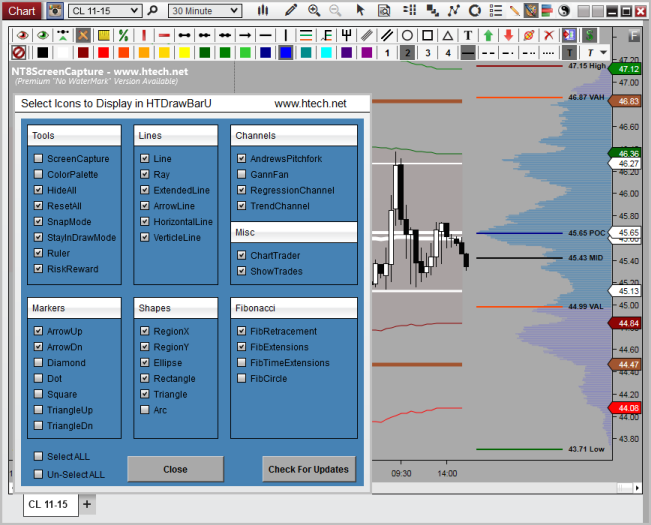Pick the purple color swatch
This screenshot has width=651, height=525.
(367, 53)
